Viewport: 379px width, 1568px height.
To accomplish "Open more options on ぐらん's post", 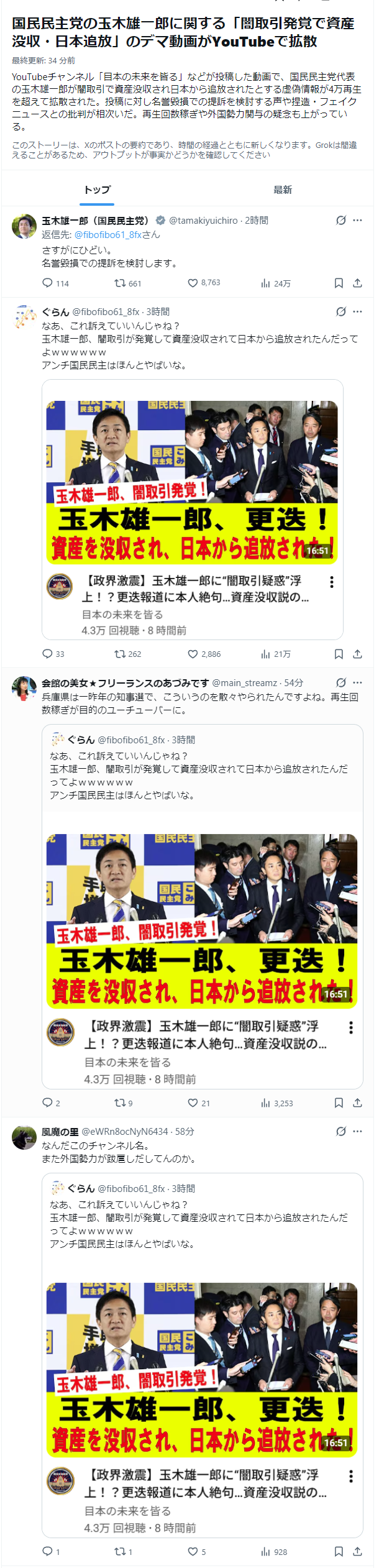I will pos(357,311).
